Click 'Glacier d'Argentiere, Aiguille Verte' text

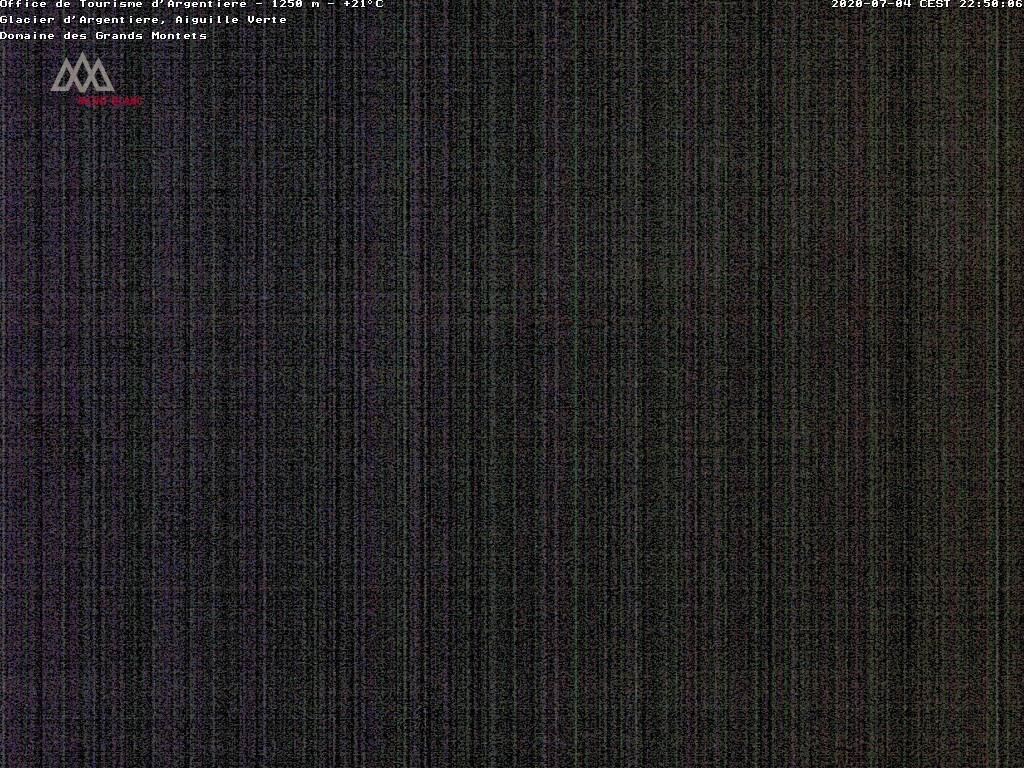point(144,20)
